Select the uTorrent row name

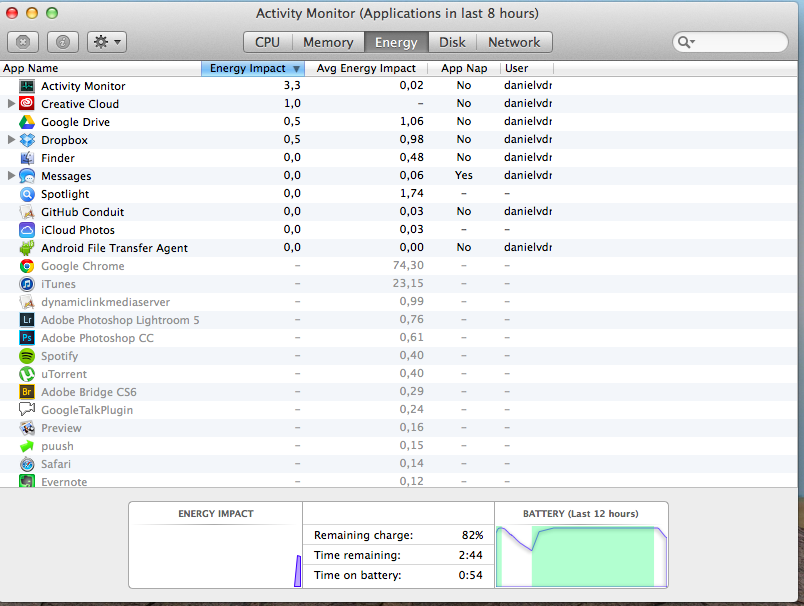64,374
